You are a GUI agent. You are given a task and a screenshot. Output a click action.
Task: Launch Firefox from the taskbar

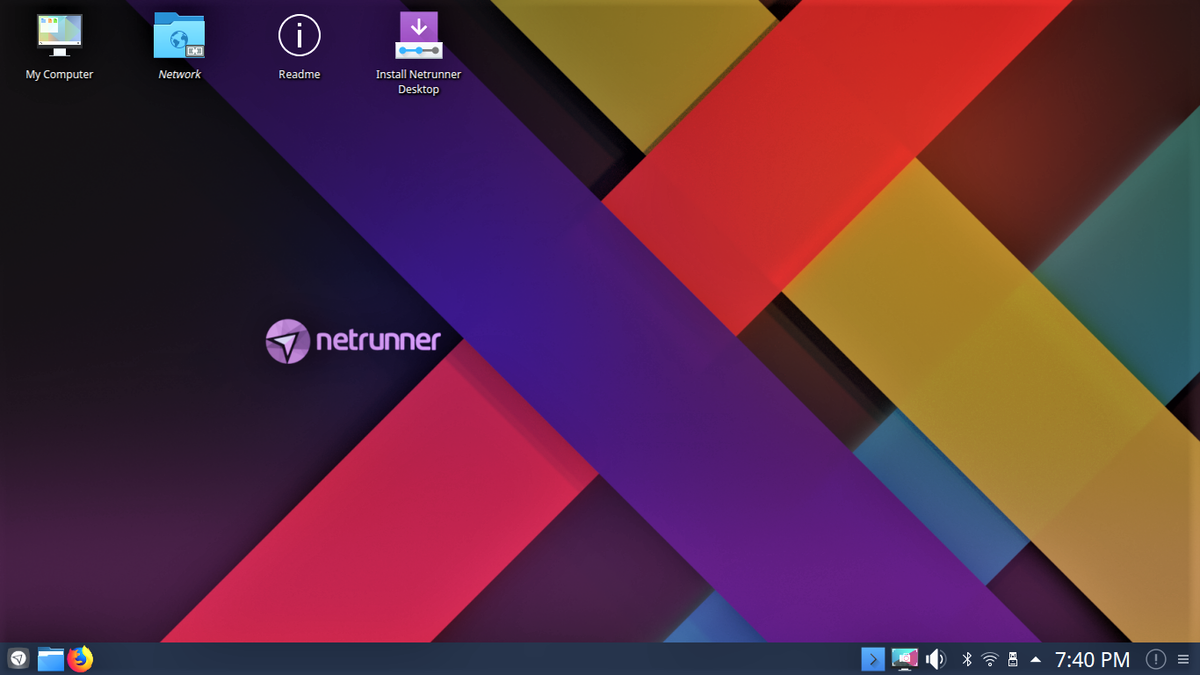pos(80,659)
